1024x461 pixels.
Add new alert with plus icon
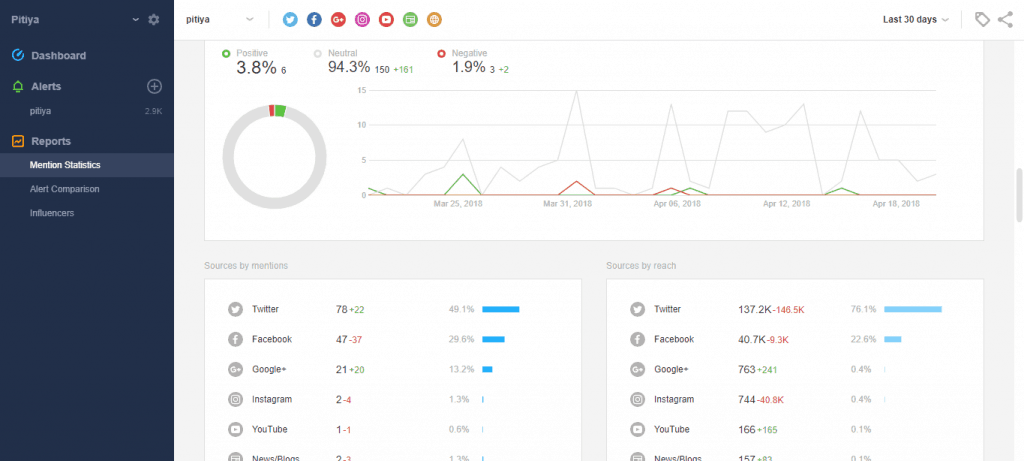tap(155, 86)
